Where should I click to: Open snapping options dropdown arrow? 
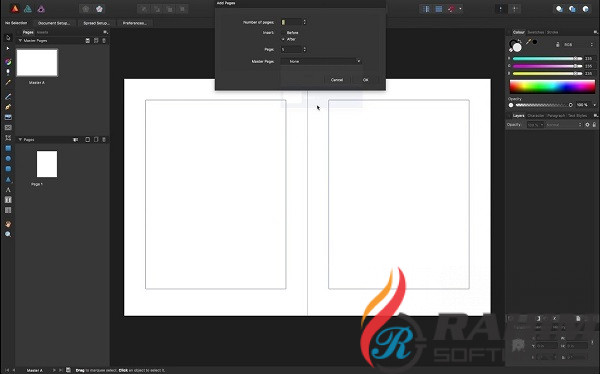coord(460,9)
